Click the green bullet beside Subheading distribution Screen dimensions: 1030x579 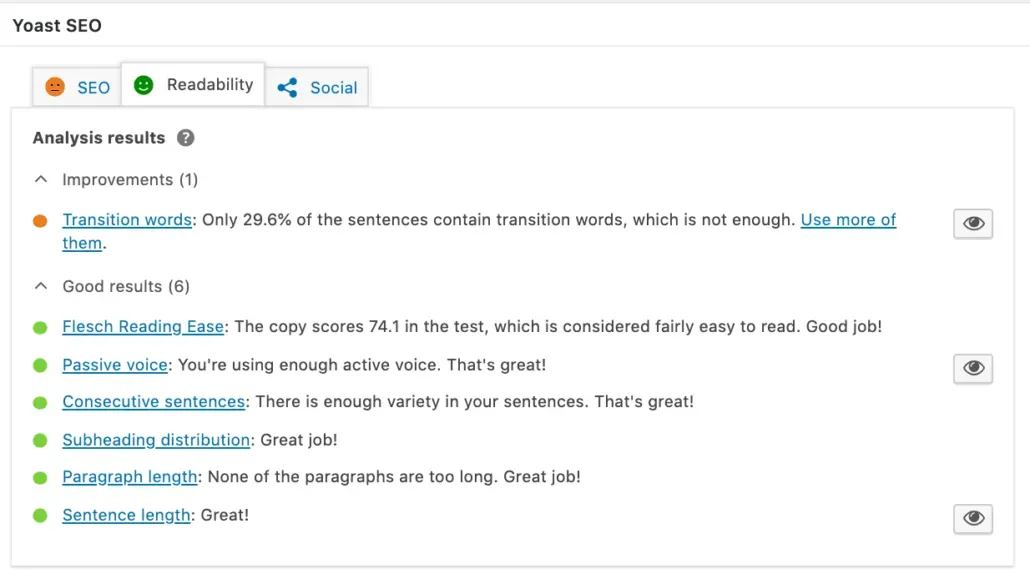pyautogui.click(x=40, y=440)
